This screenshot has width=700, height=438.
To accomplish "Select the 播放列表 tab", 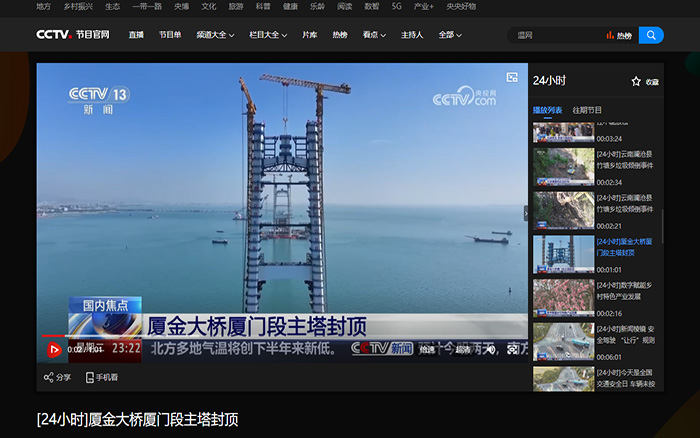I will [x=547, y=110].
